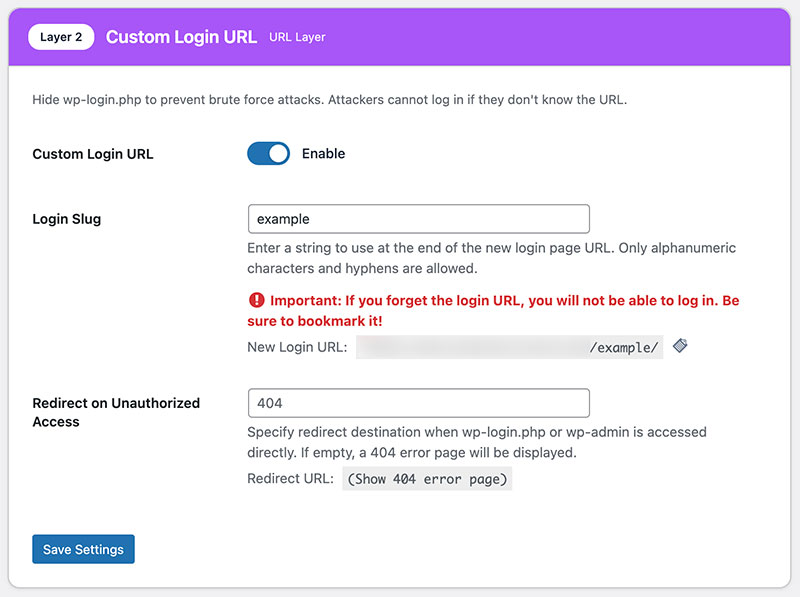This screenshot has width=800, height=597.
Task: Click the Login Slug input field
Action: [418, 219]
